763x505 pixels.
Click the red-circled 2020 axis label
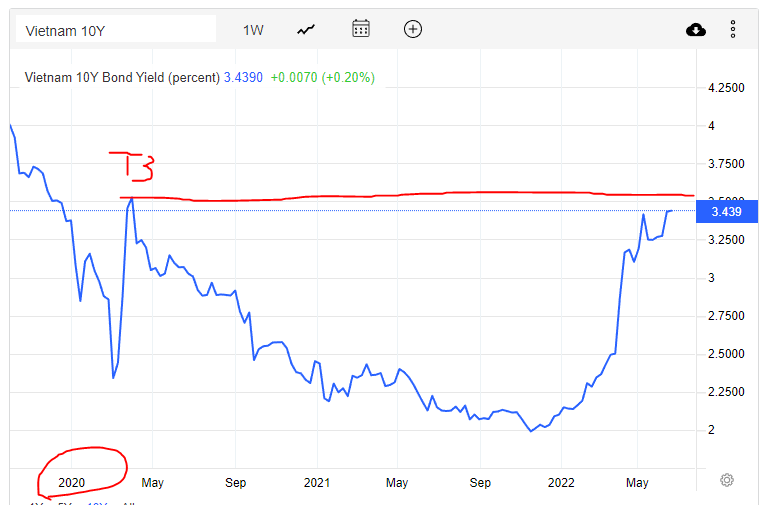coord(72,482)
